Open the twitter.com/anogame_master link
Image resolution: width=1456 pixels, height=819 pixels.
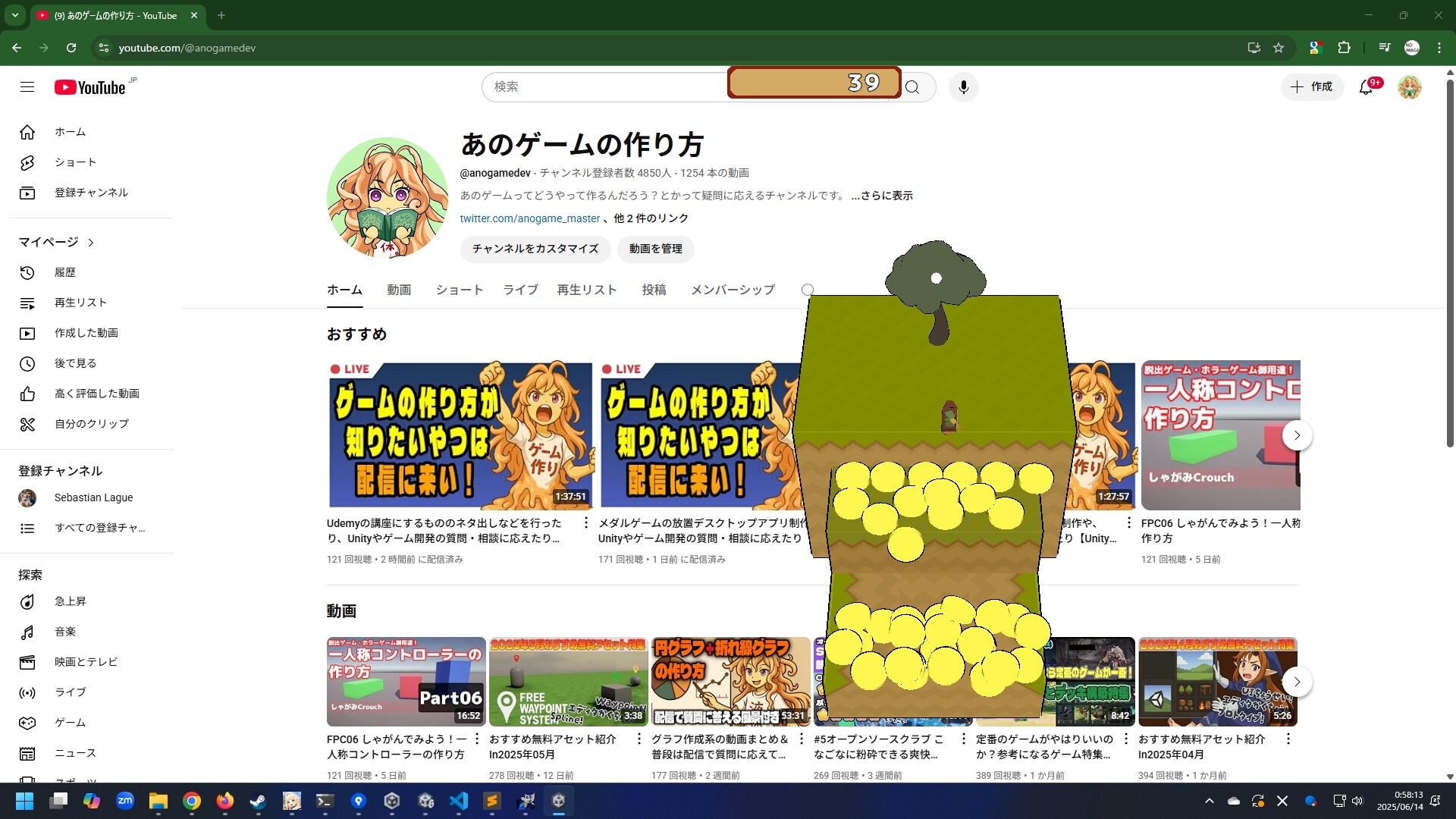[x=529, y=218]
